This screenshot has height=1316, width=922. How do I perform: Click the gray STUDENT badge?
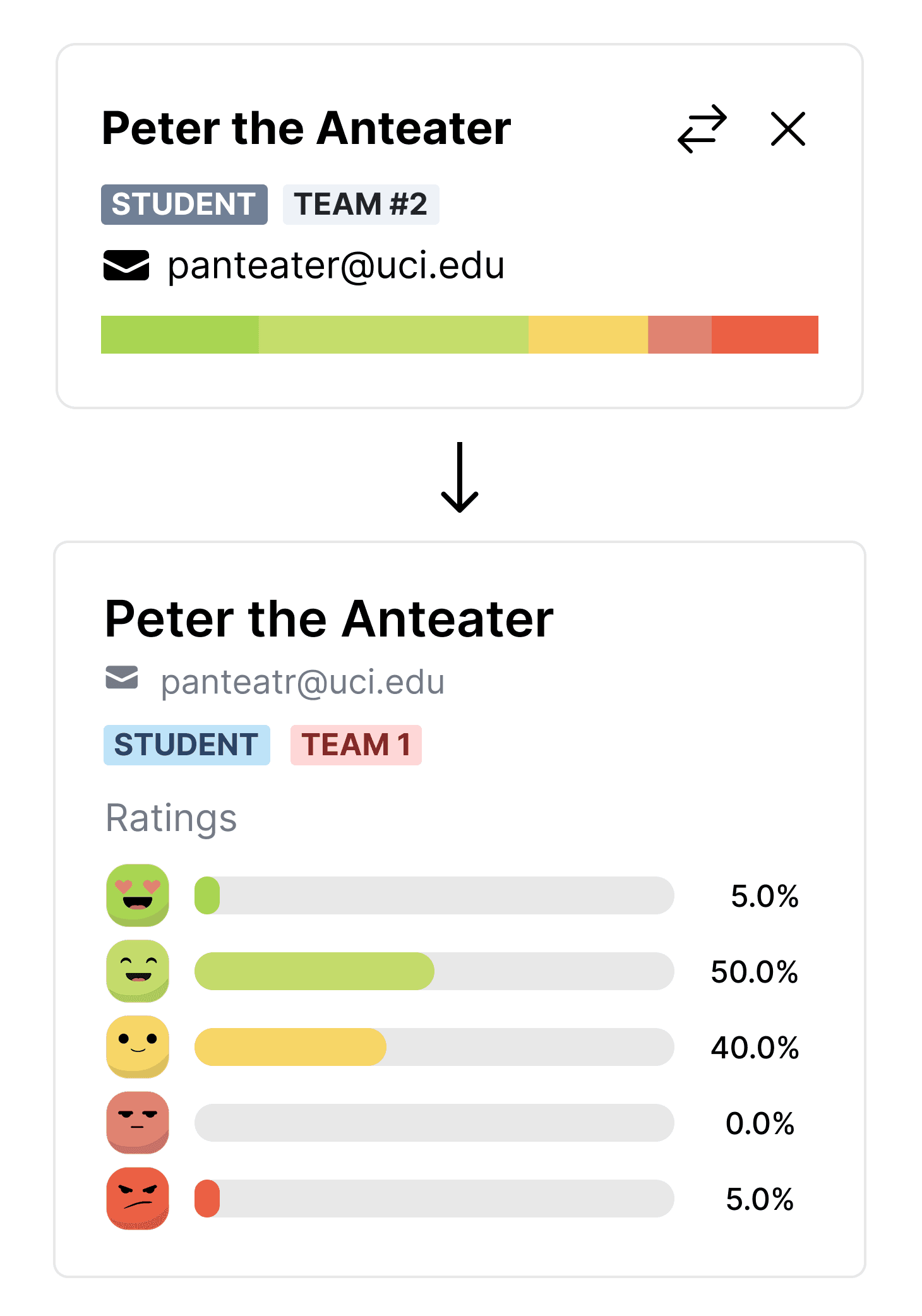click(184, 205)
